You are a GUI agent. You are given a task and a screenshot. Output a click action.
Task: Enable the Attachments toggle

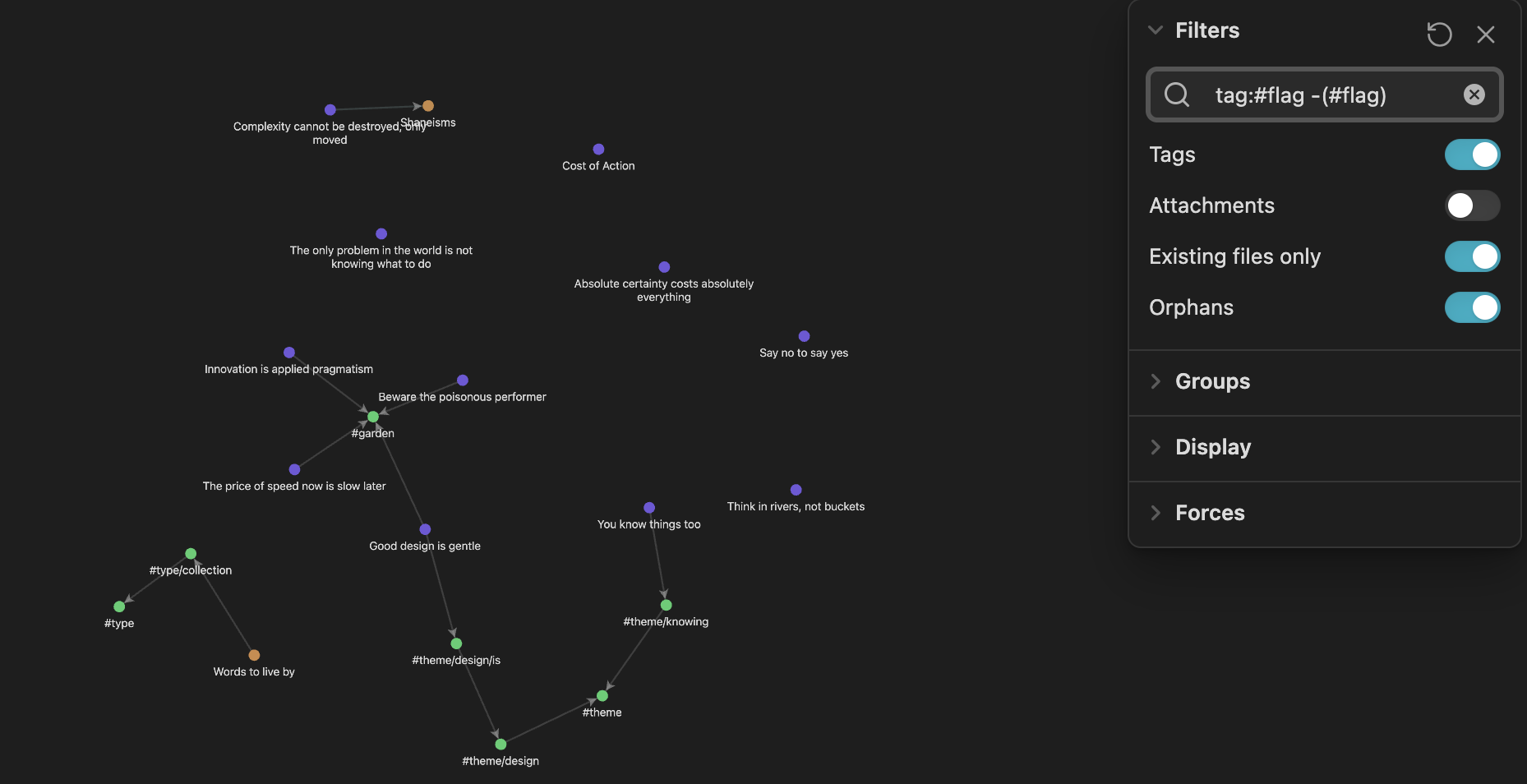click(1471, 205)
